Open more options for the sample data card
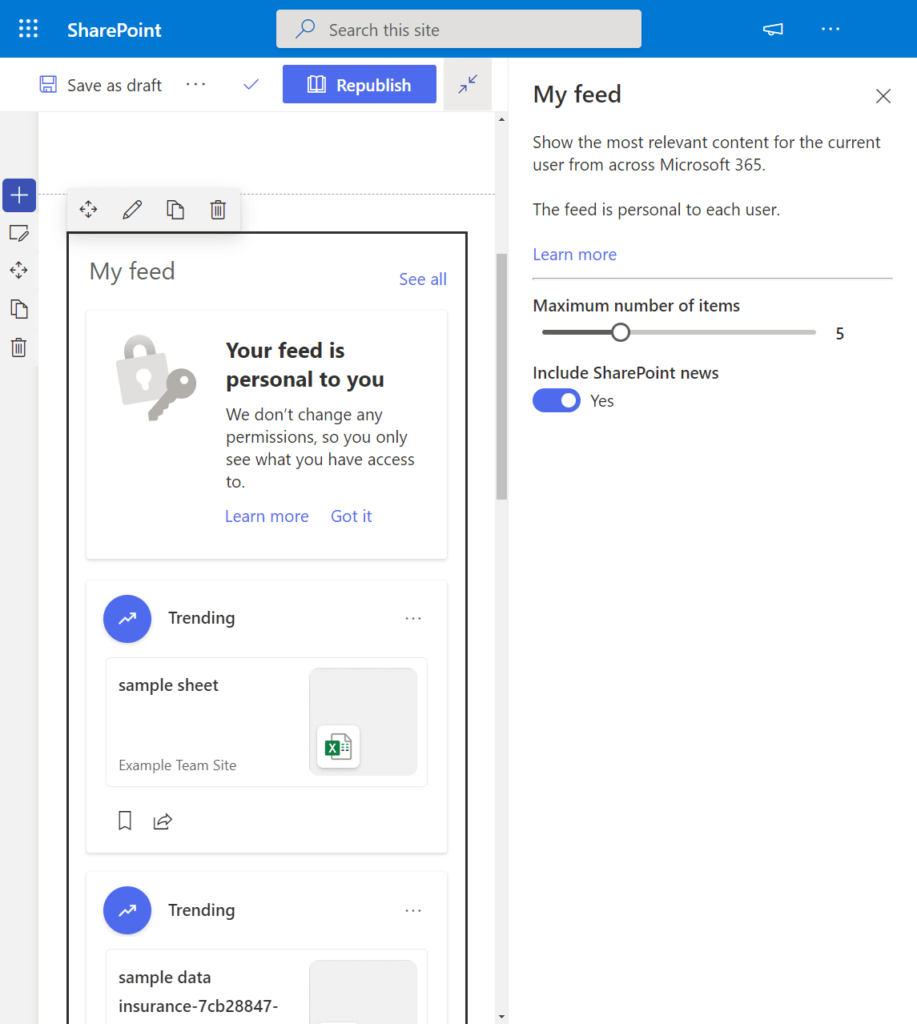The height and width of the screenshot is (1024, 917). click(x=413, y=910)
